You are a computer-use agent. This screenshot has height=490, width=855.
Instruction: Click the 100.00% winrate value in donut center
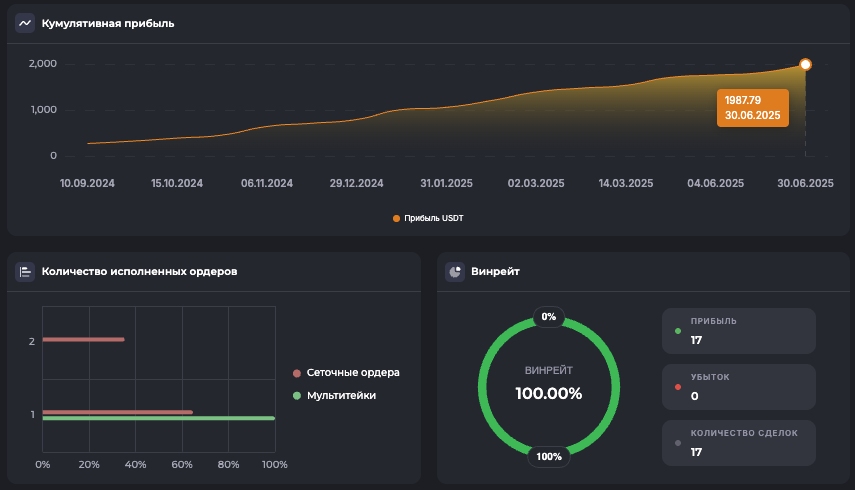point(548,393)
